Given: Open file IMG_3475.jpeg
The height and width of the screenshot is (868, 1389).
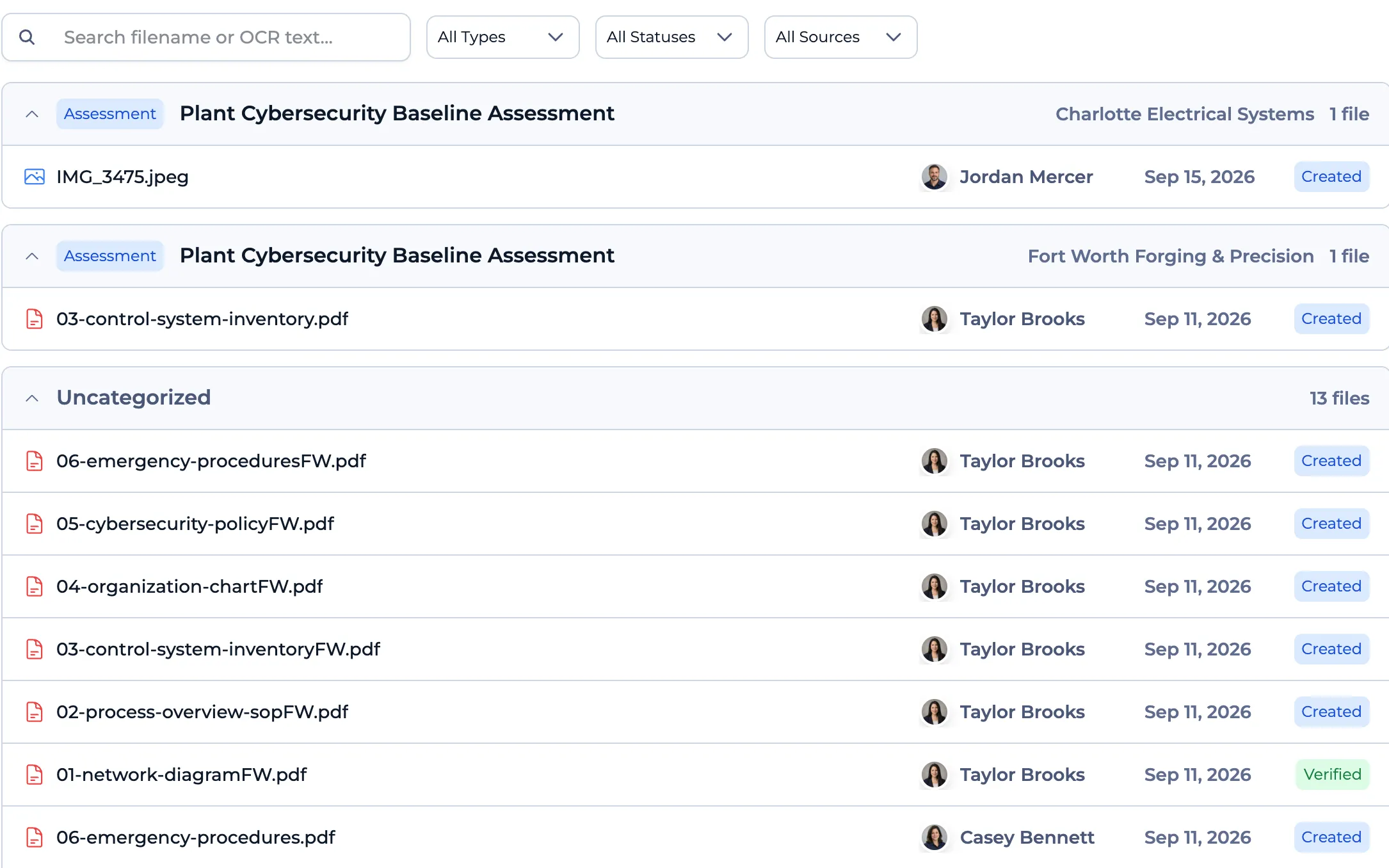Looking at the screenshot, I should (x=122, y=177).
